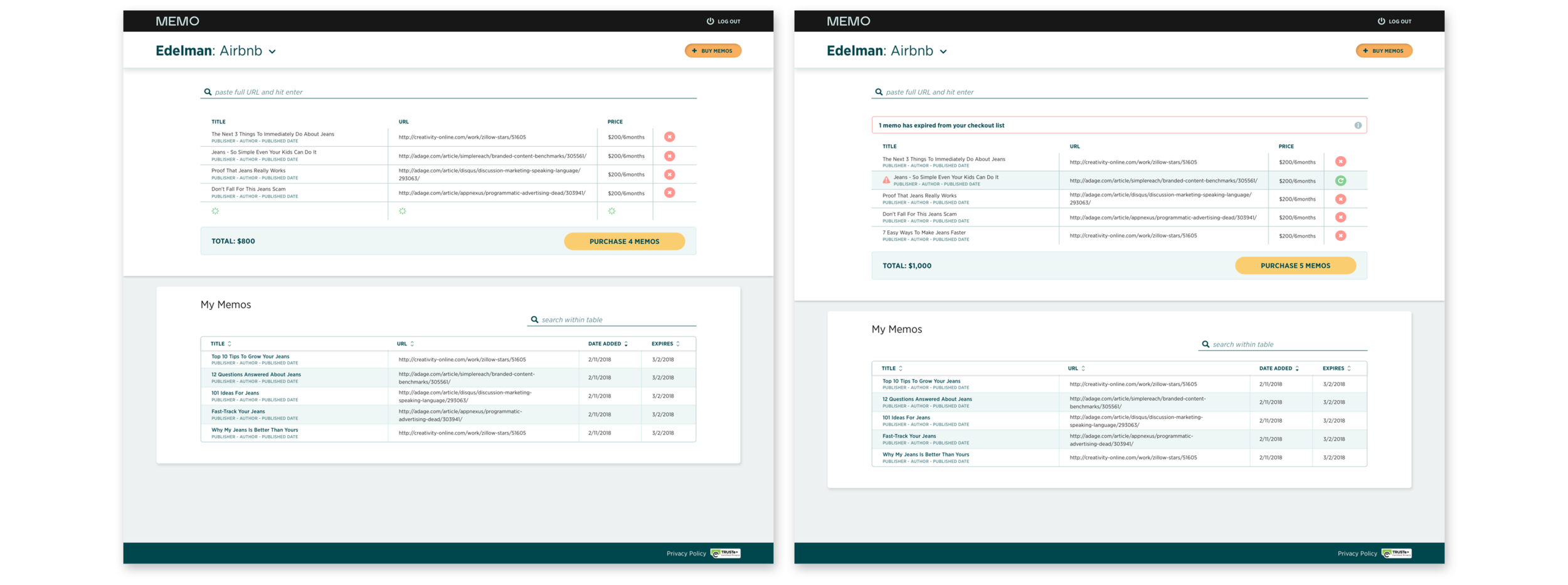
Task: Click Buy Memos on the $800 screen
Action: click(x=713, y=51)
